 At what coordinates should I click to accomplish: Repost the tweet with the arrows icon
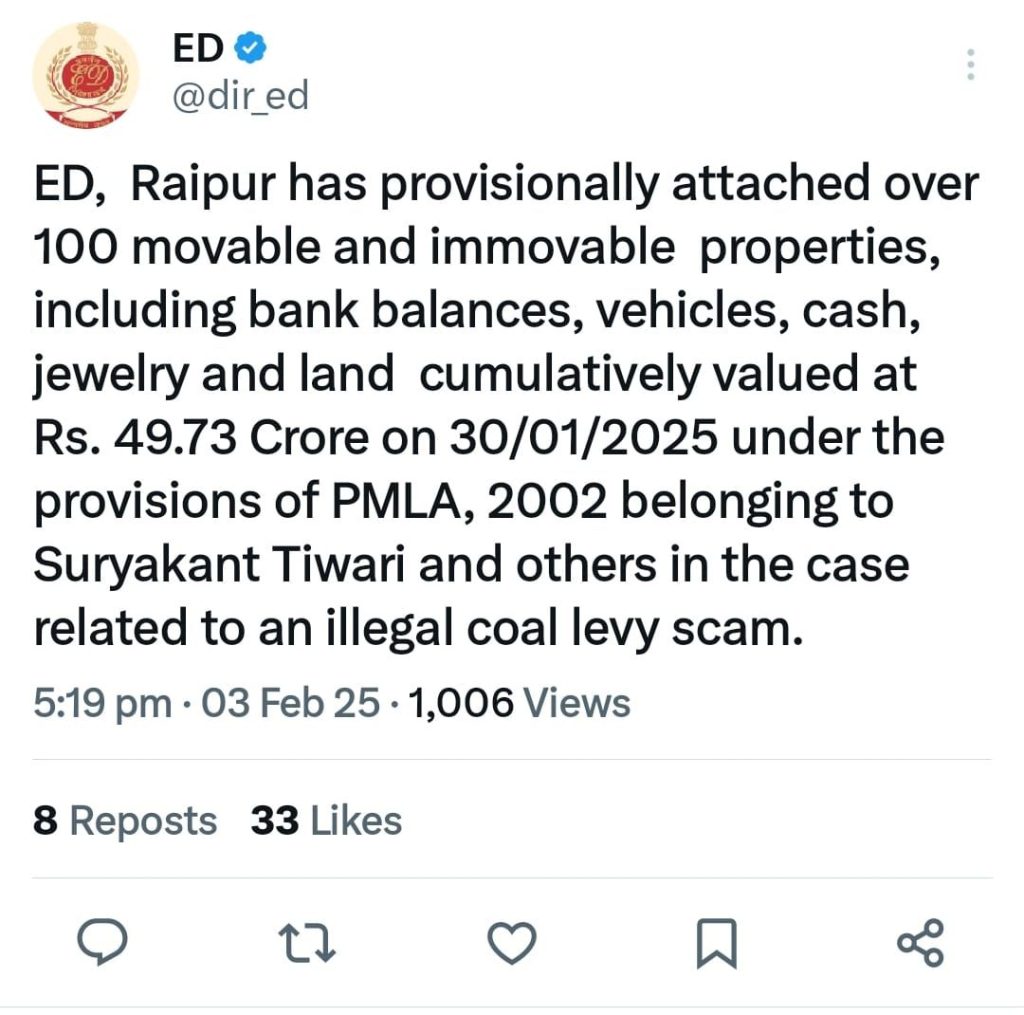(x=307, y=941)
